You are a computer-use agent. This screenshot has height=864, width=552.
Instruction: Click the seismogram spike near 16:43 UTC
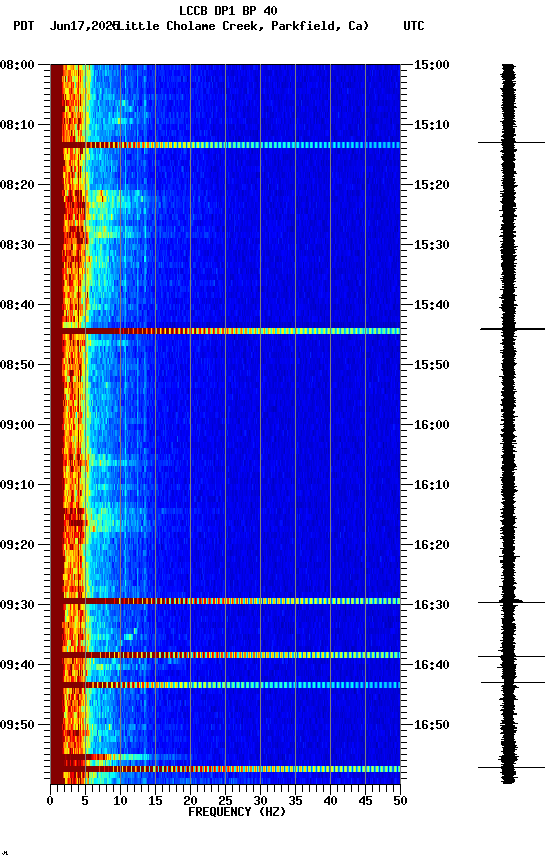512,683
